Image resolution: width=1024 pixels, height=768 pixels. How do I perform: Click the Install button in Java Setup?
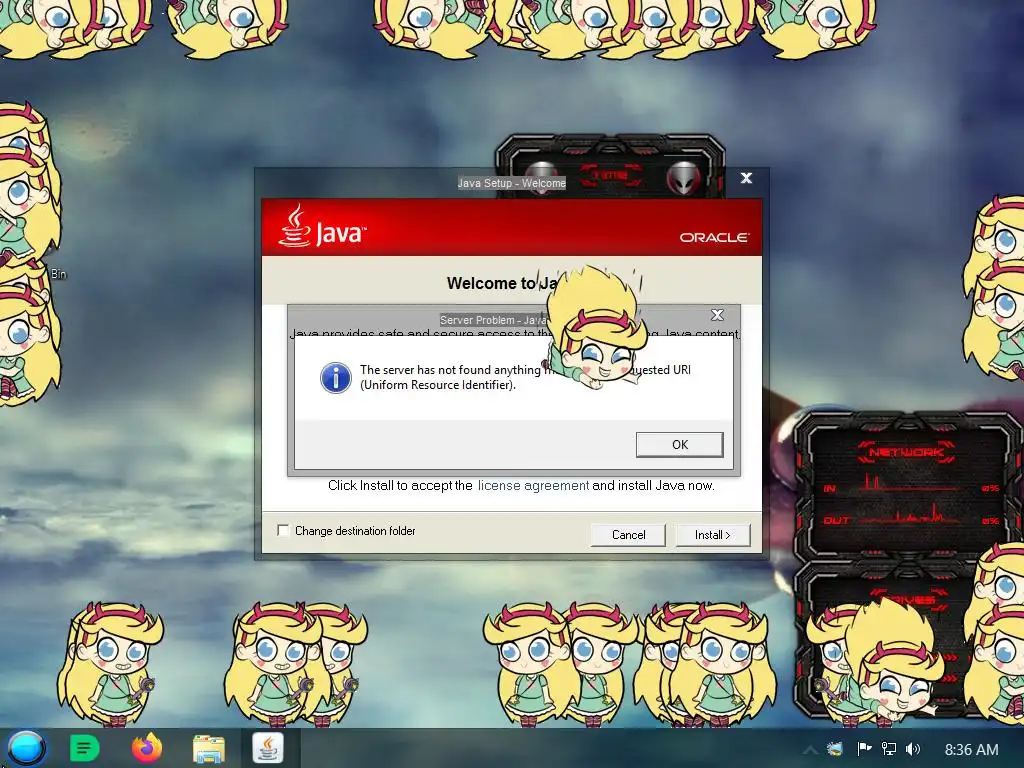click(712, 535)
